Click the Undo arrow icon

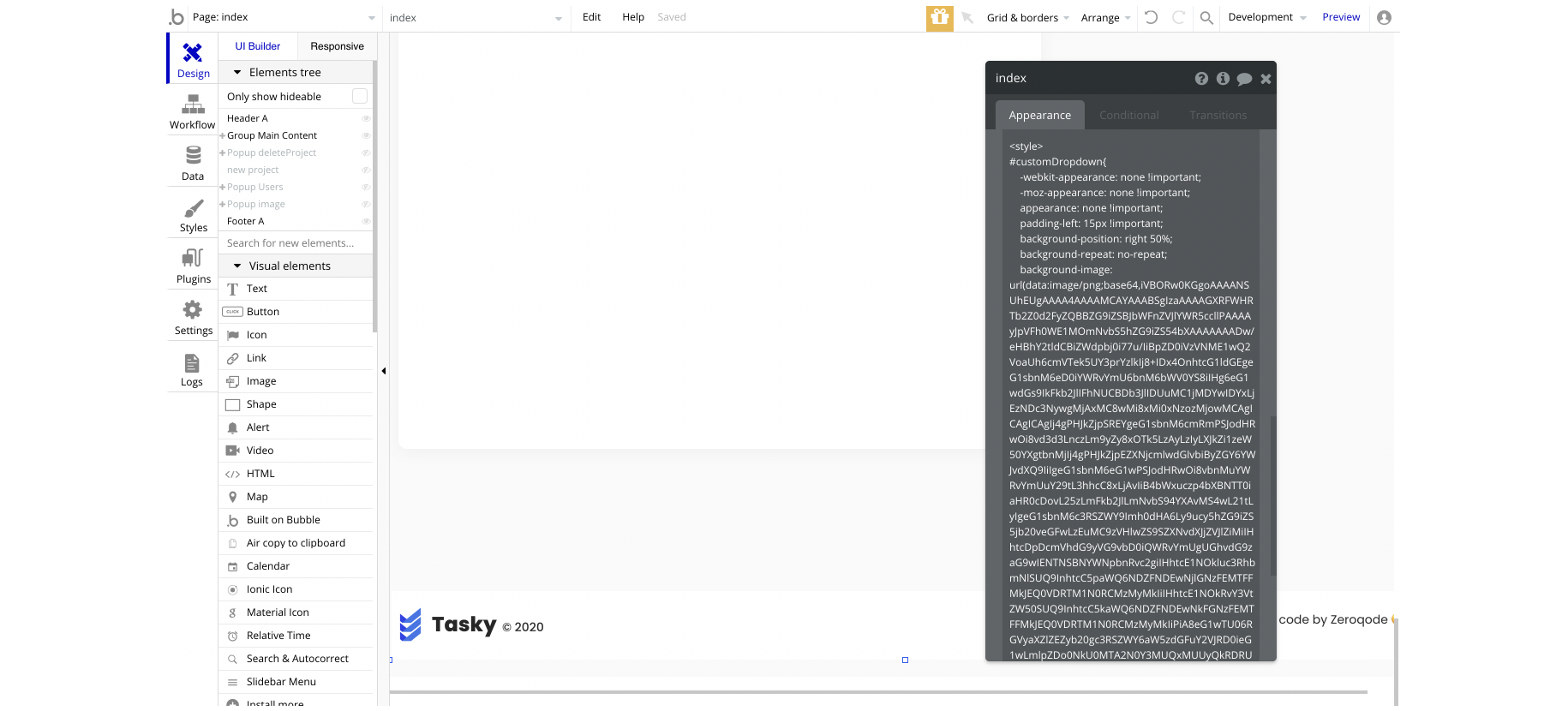[1151, 17]
